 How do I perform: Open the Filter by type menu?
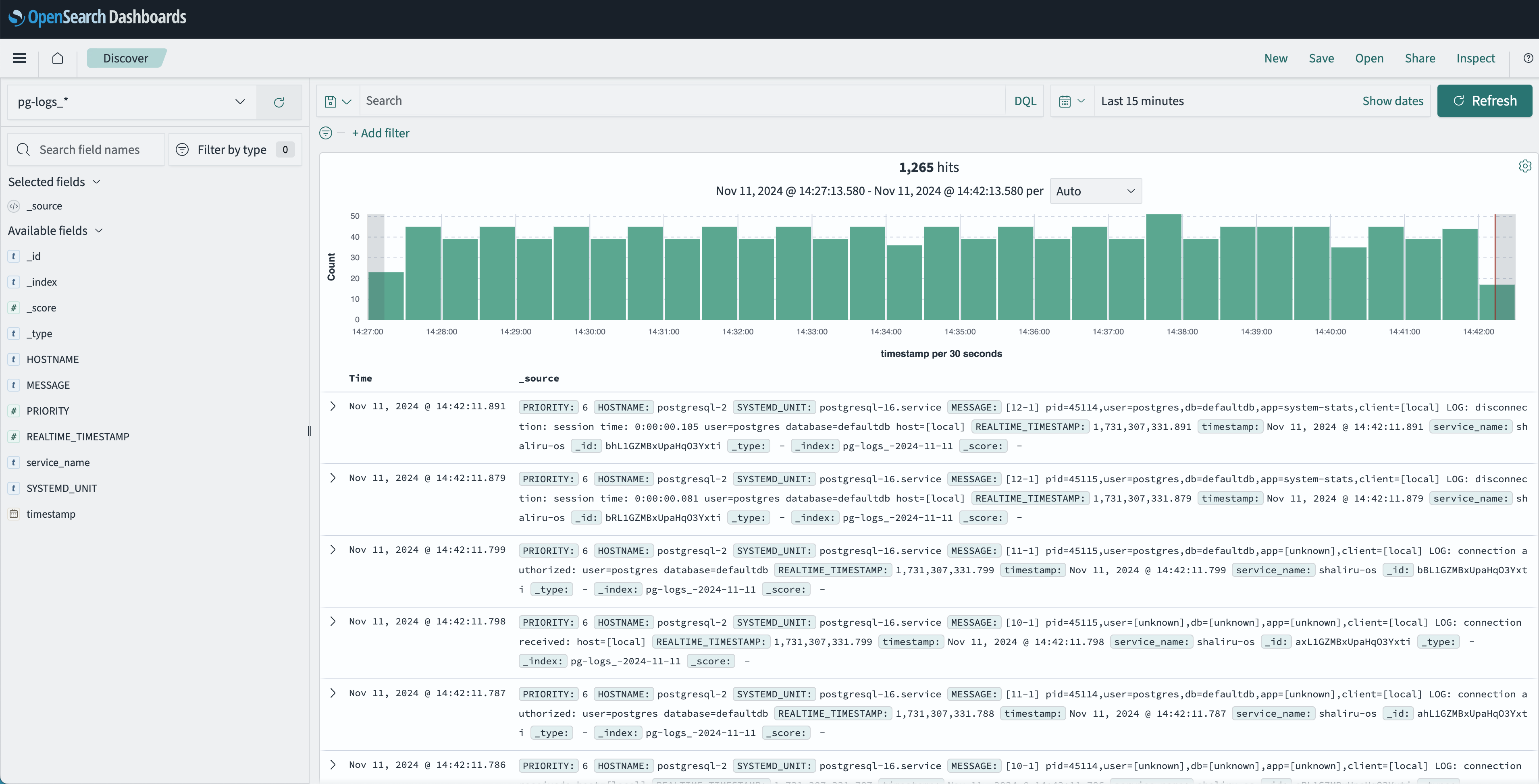coord(235,150)
